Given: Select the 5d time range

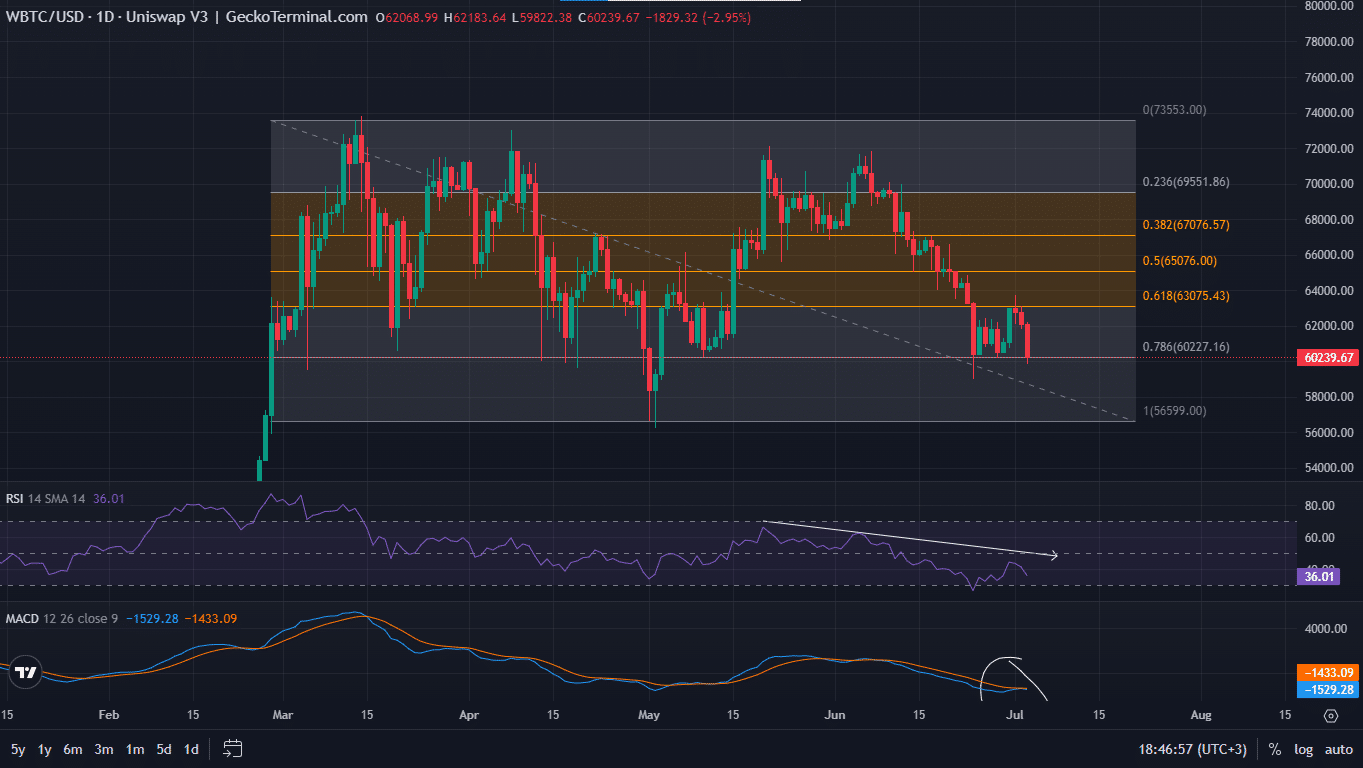Looking at the screenshot, I should (164, 749).
